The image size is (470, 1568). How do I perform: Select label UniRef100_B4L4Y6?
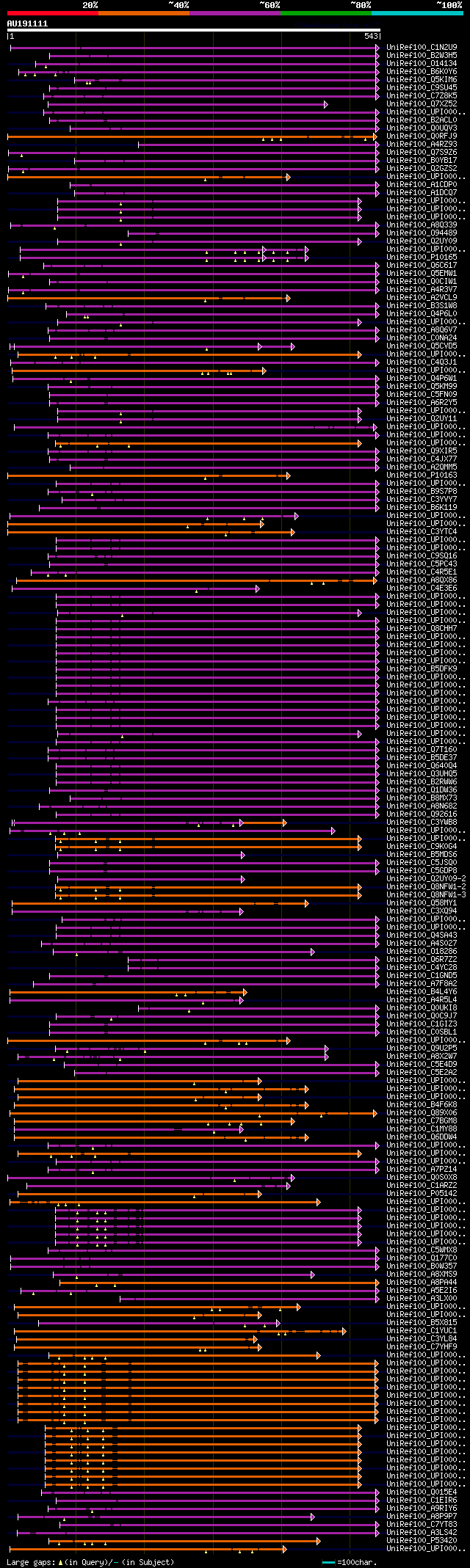coord(422,991)
